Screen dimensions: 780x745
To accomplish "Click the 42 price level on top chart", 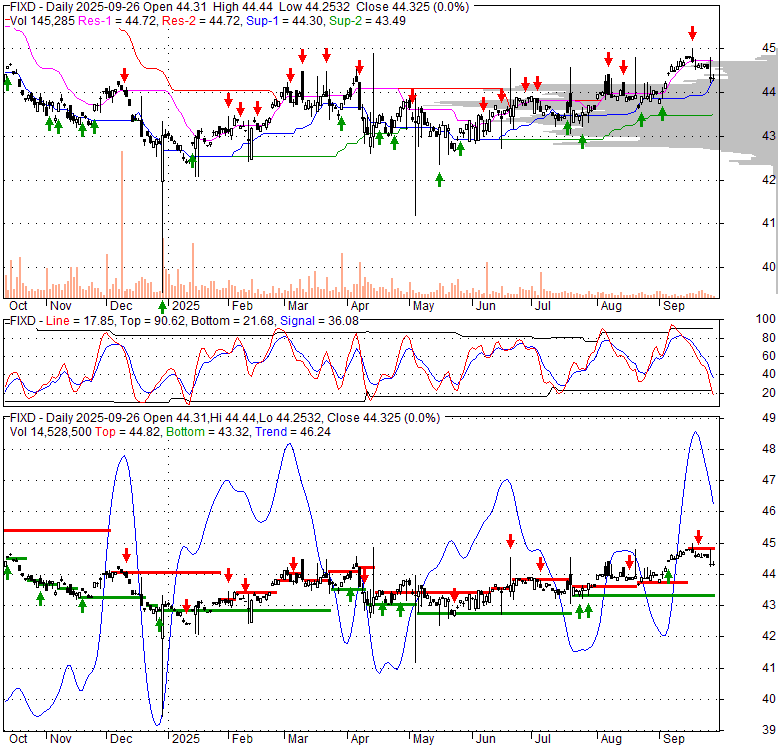I will coord(769,179).
